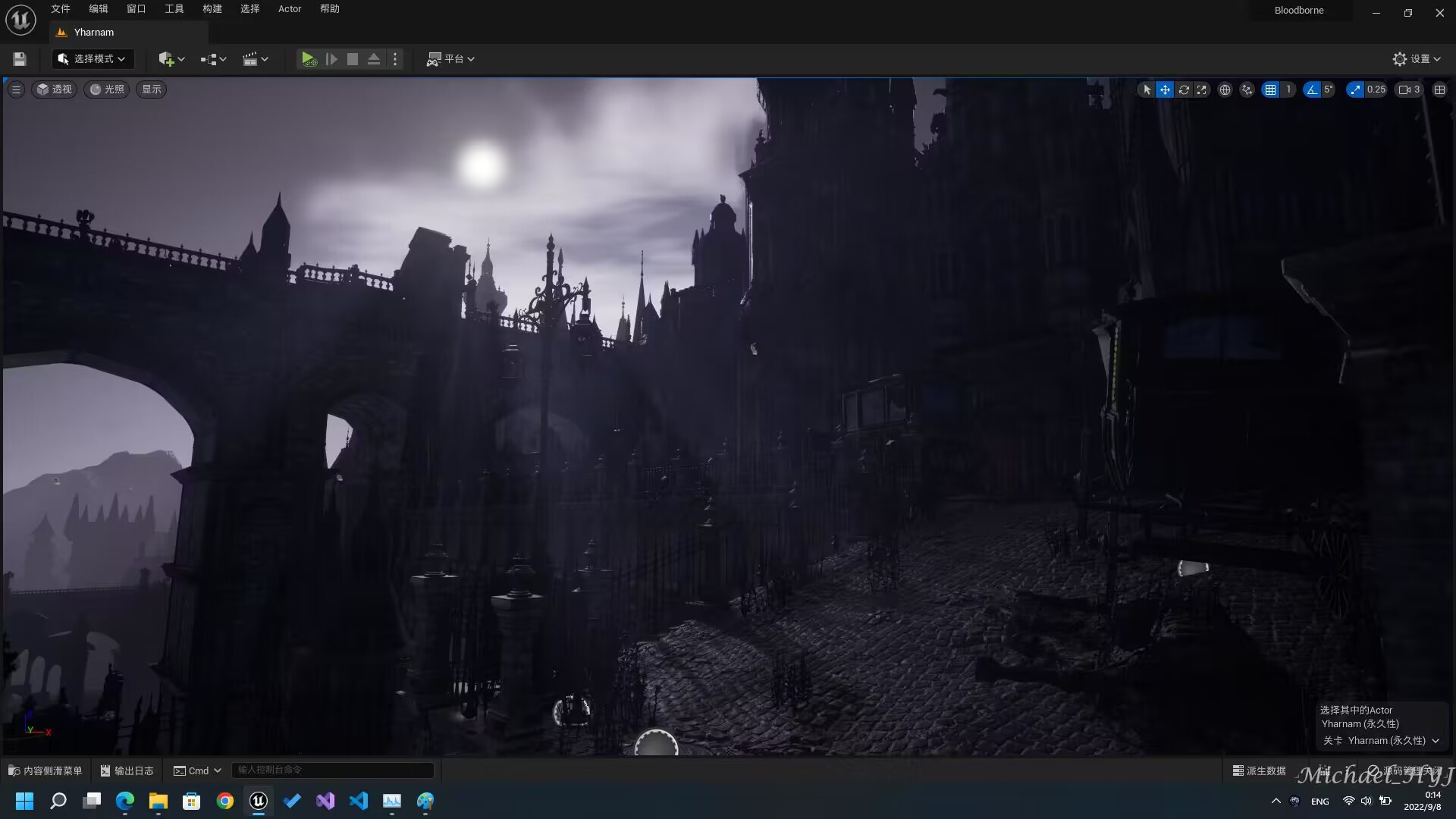Open the 选择模式 mode dropdown

(x=93, y=59)
